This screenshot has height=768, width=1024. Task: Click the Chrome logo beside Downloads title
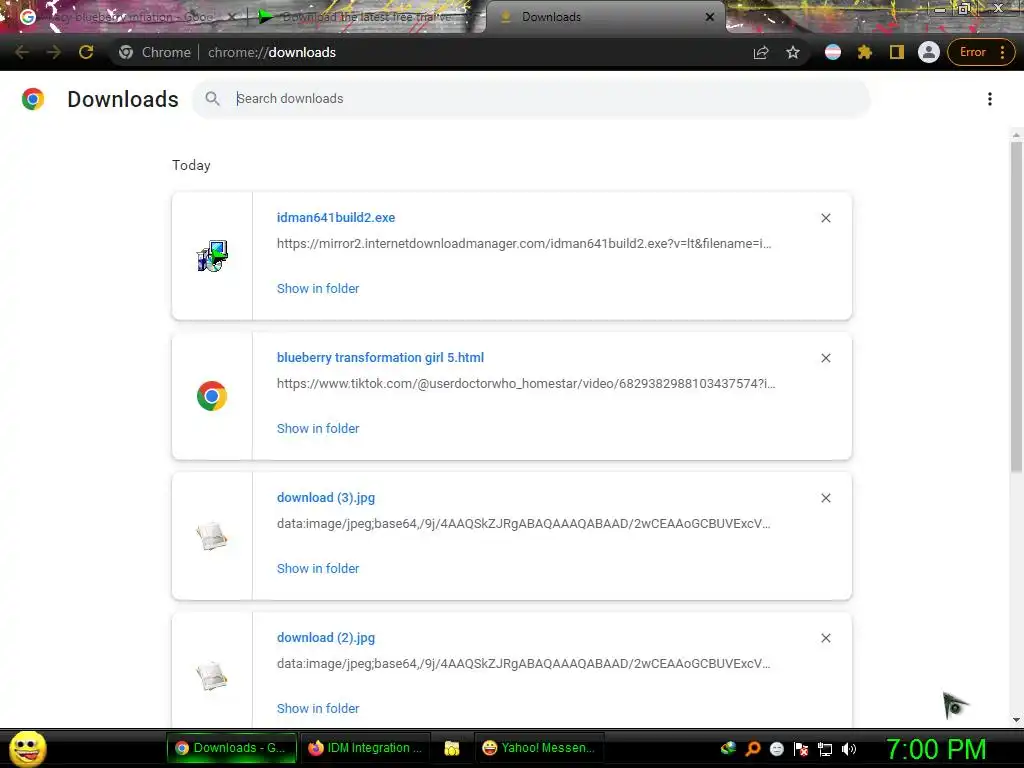point(33,99)
